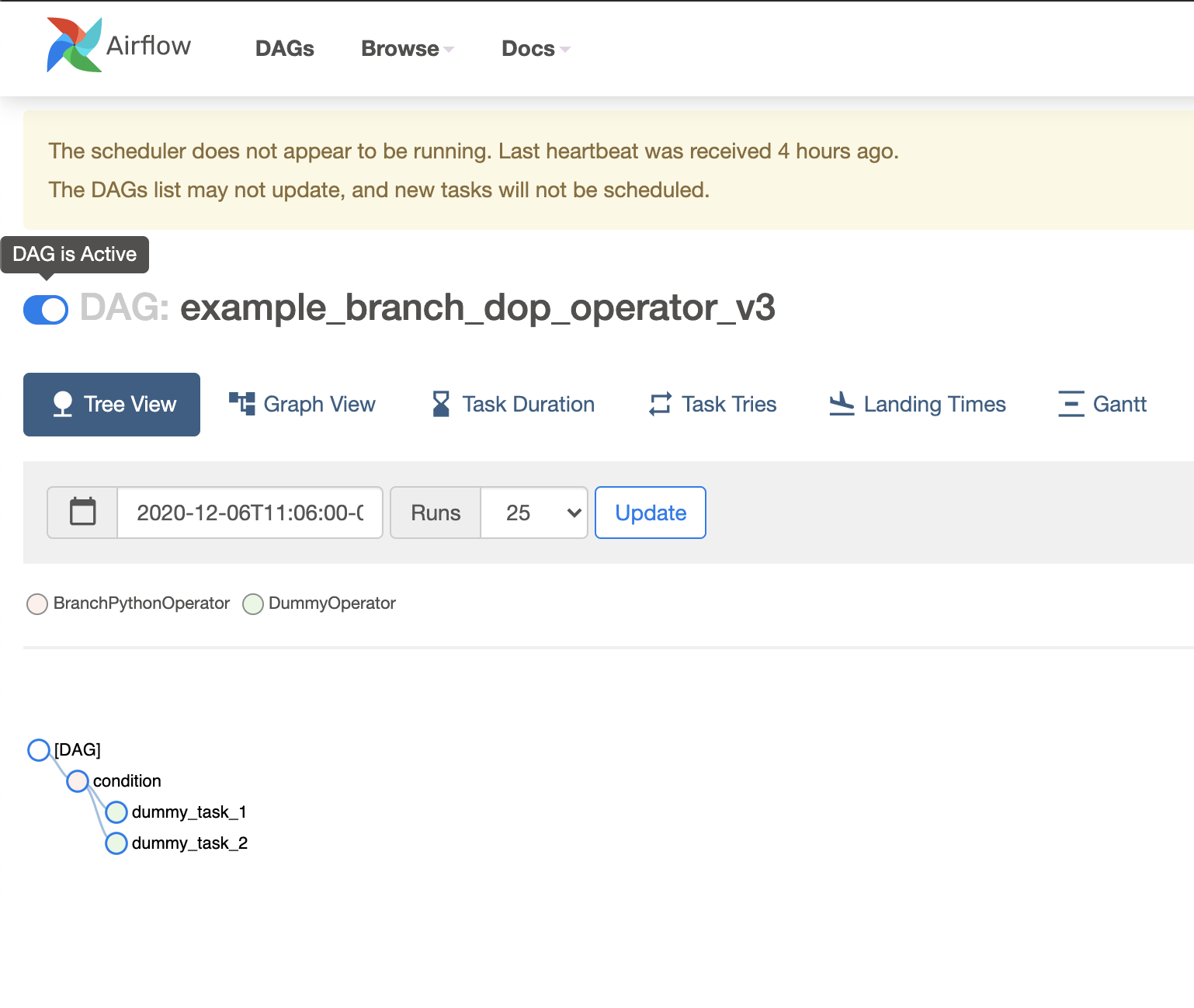1194x1008 pixels.
Task: Open the Task Duration tab
Action: (513, 405)
